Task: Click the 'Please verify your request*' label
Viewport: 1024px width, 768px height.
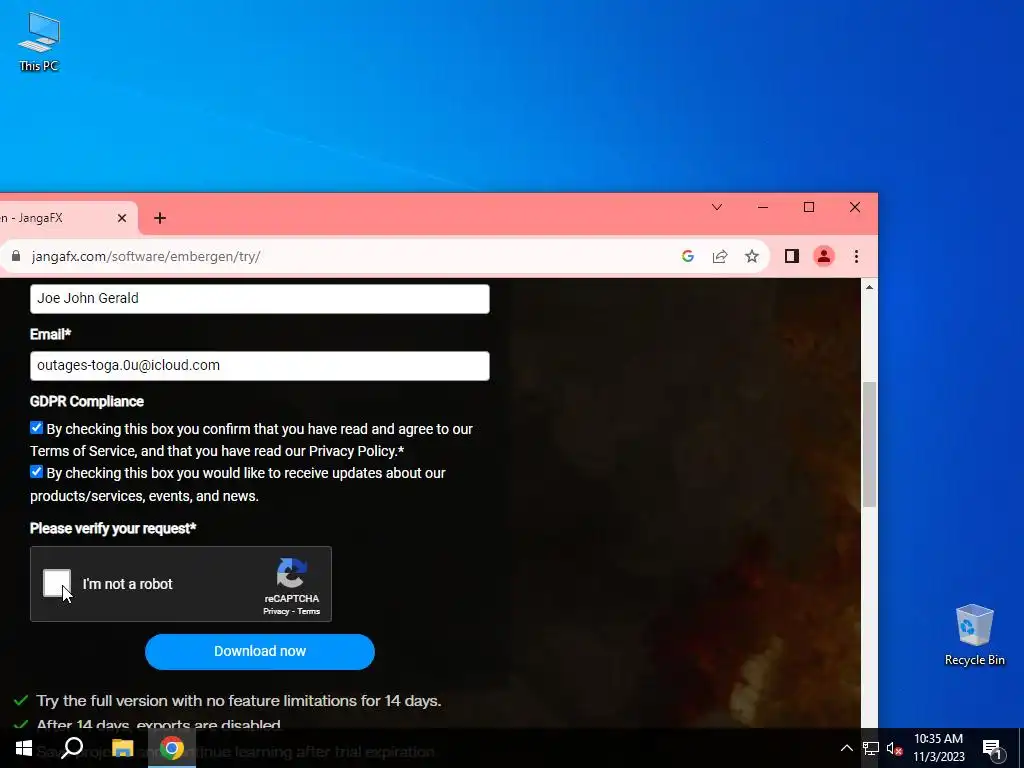Action: pyautogui.click(x=113, y=528)
